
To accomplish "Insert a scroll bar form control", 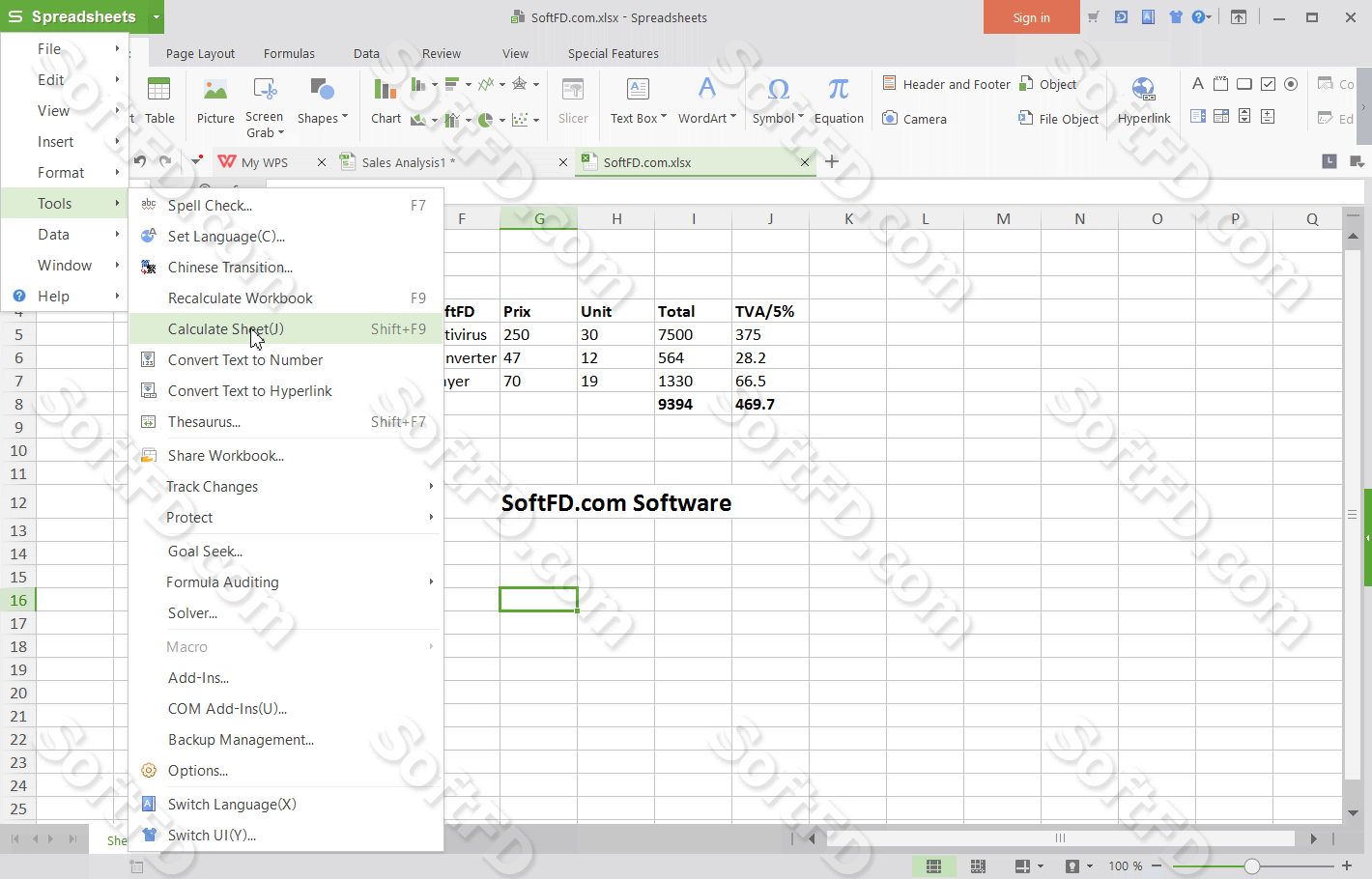I will coord(1268,116).
